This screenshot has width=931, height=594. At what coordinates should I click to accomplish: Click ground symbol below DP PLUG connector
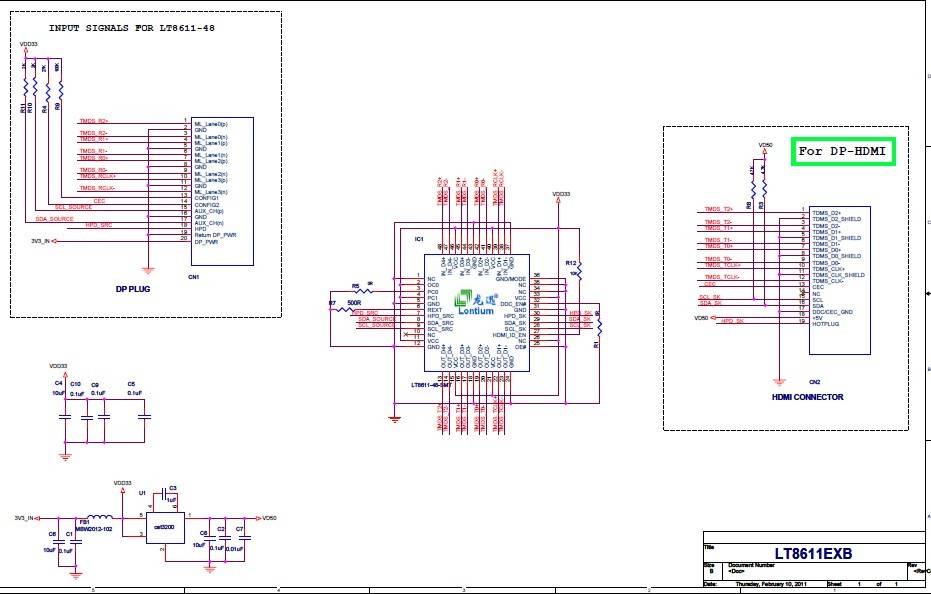point(148,270)
